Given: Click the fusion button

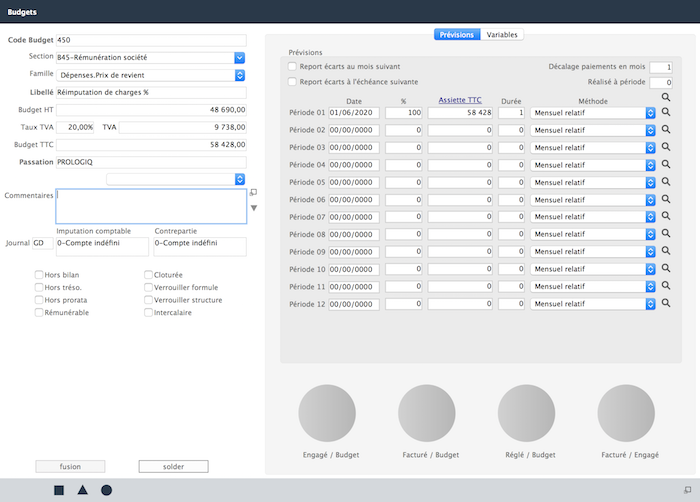Looking at the screenshot, I should (71, 466).
